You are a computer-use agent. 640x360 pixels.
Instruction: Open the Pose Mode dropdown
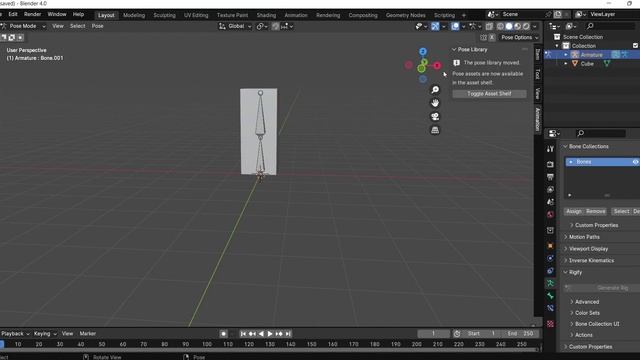(24, 26)
